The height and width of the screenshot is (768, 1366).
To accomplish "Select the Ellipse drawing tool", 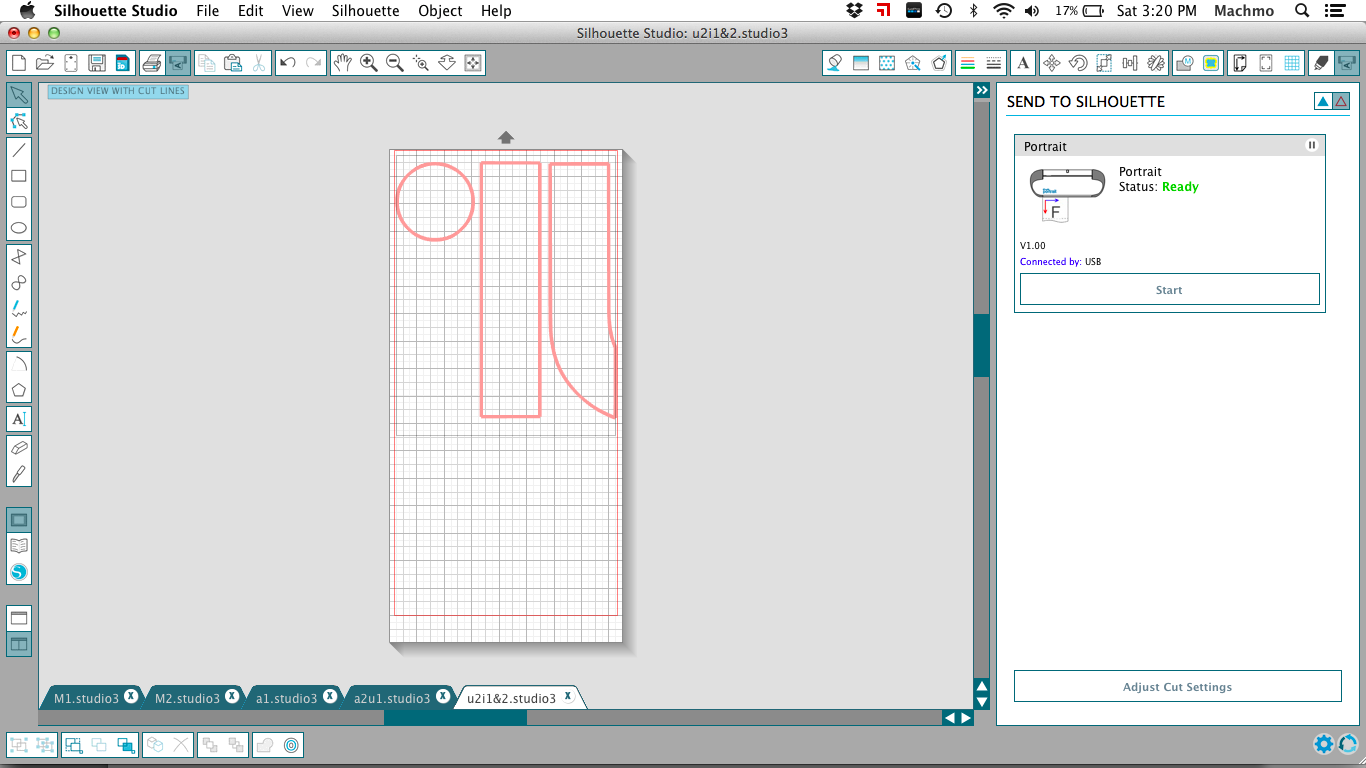I will click(x=19, y=228).
